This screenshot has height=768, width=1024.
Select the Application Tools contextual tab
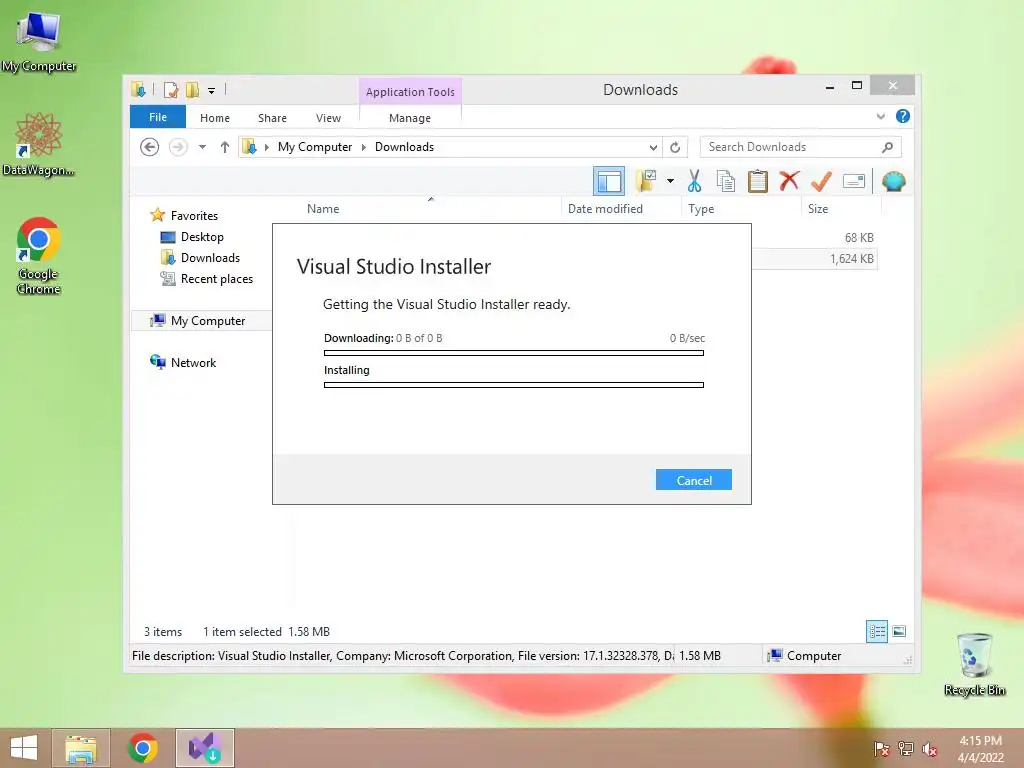pos(409,92)
